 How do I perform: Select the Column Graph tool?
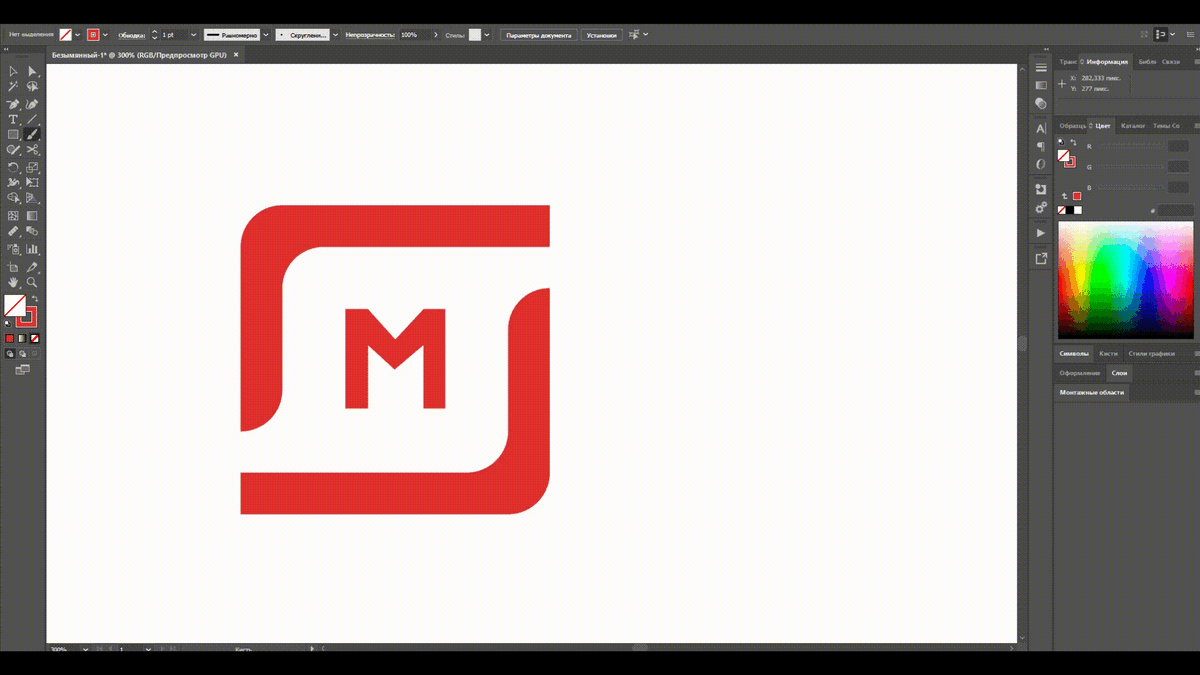pos(32,249)
